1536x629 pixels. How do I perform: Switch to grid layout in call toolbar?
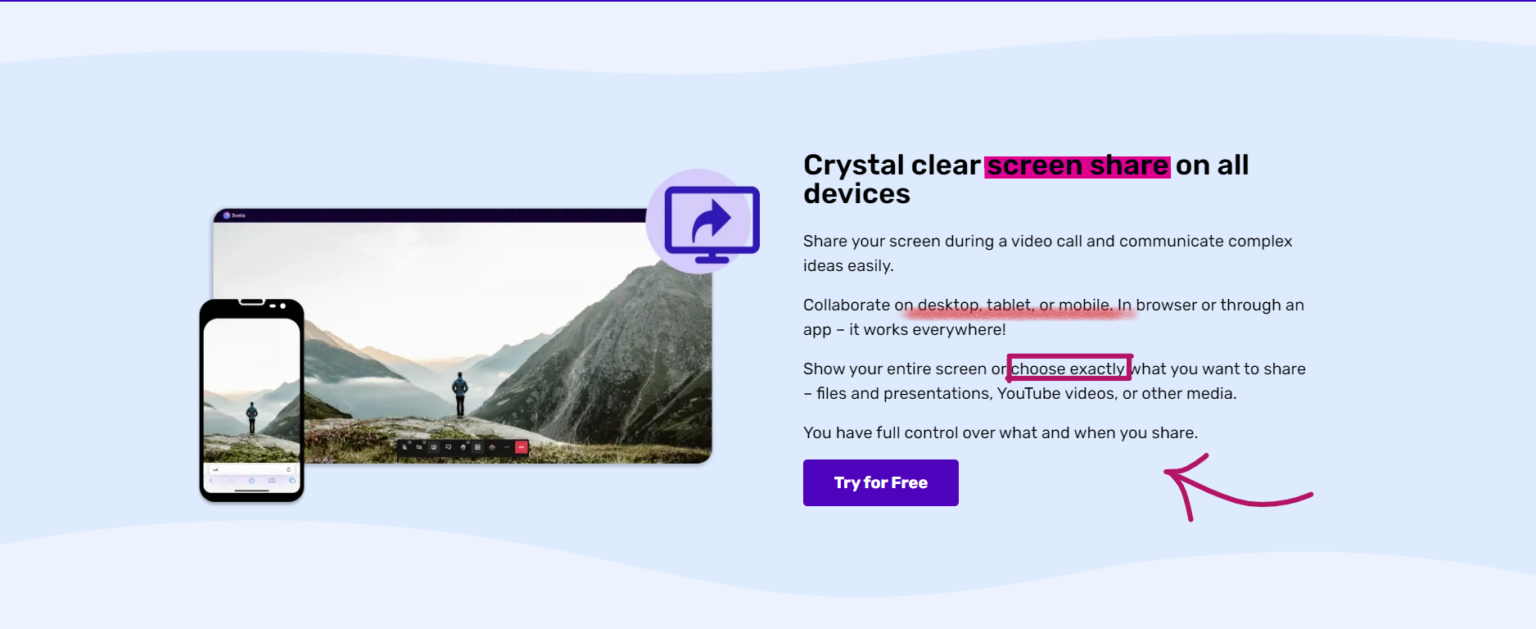pos(478,447)
